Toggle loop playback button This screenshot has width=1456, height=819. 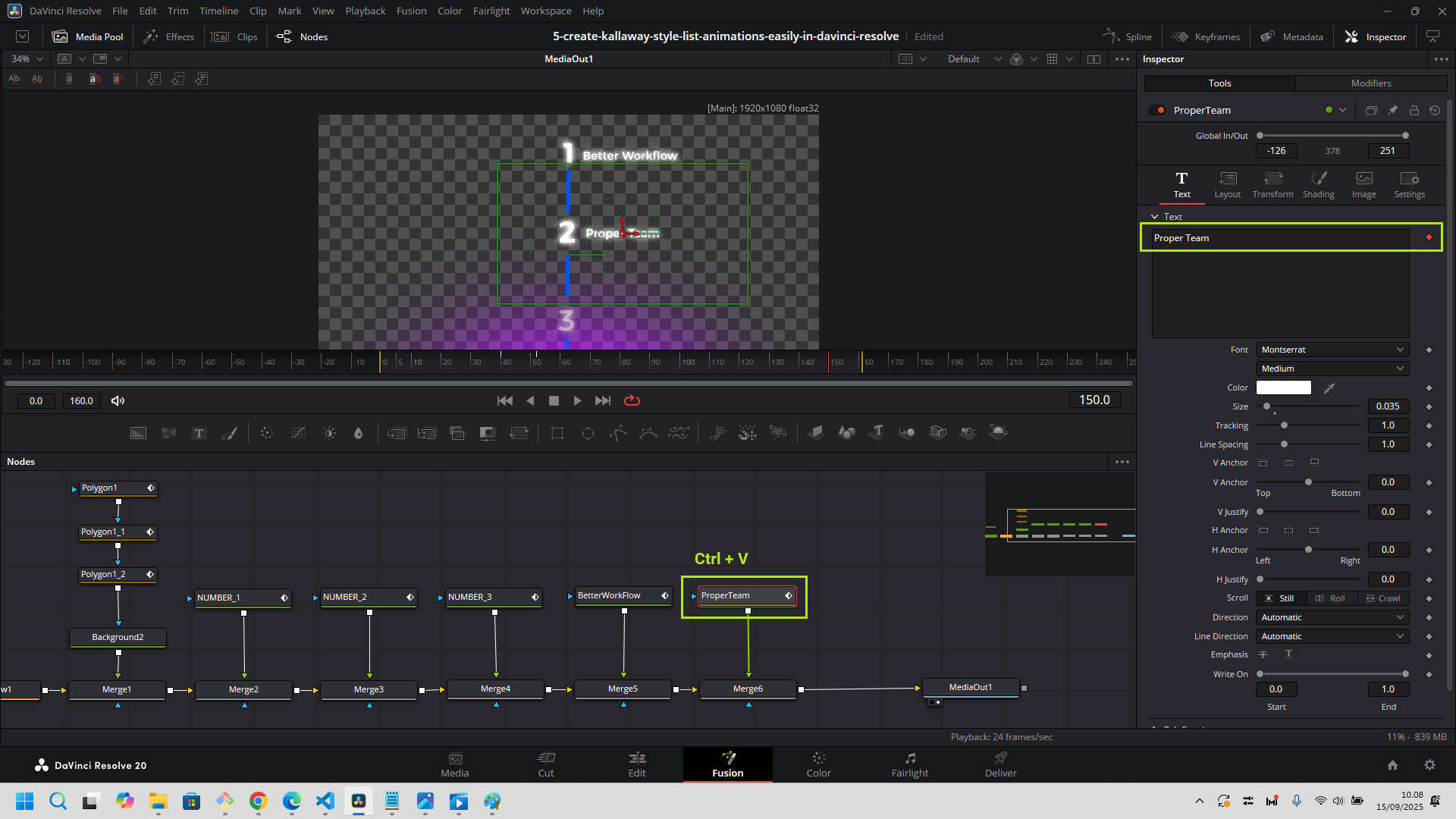coord(632,400)
